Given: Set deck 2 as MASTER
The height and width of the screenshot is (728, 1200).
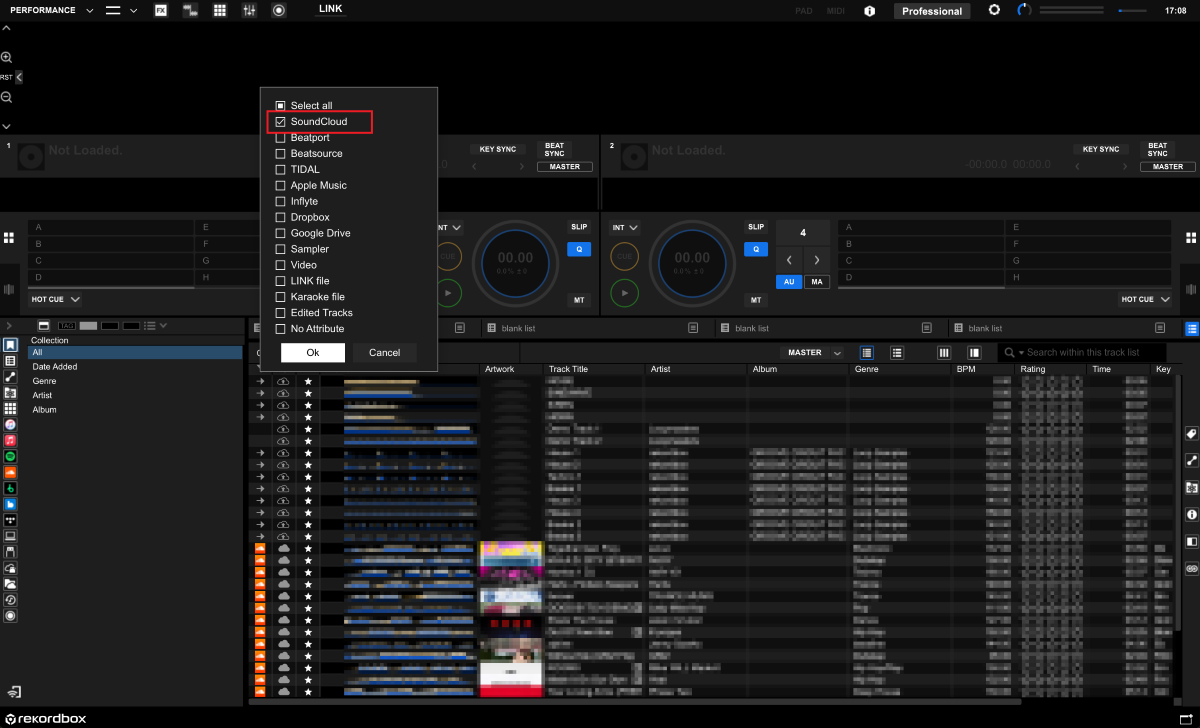Looking at the screenshot, I should coord(1168,167).
